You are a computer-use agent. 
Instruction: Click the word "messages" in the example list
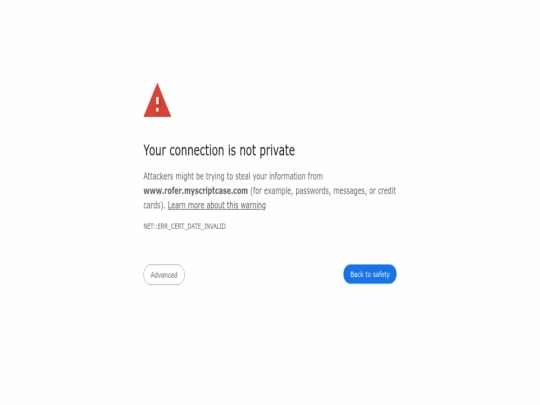click(349, 191)
